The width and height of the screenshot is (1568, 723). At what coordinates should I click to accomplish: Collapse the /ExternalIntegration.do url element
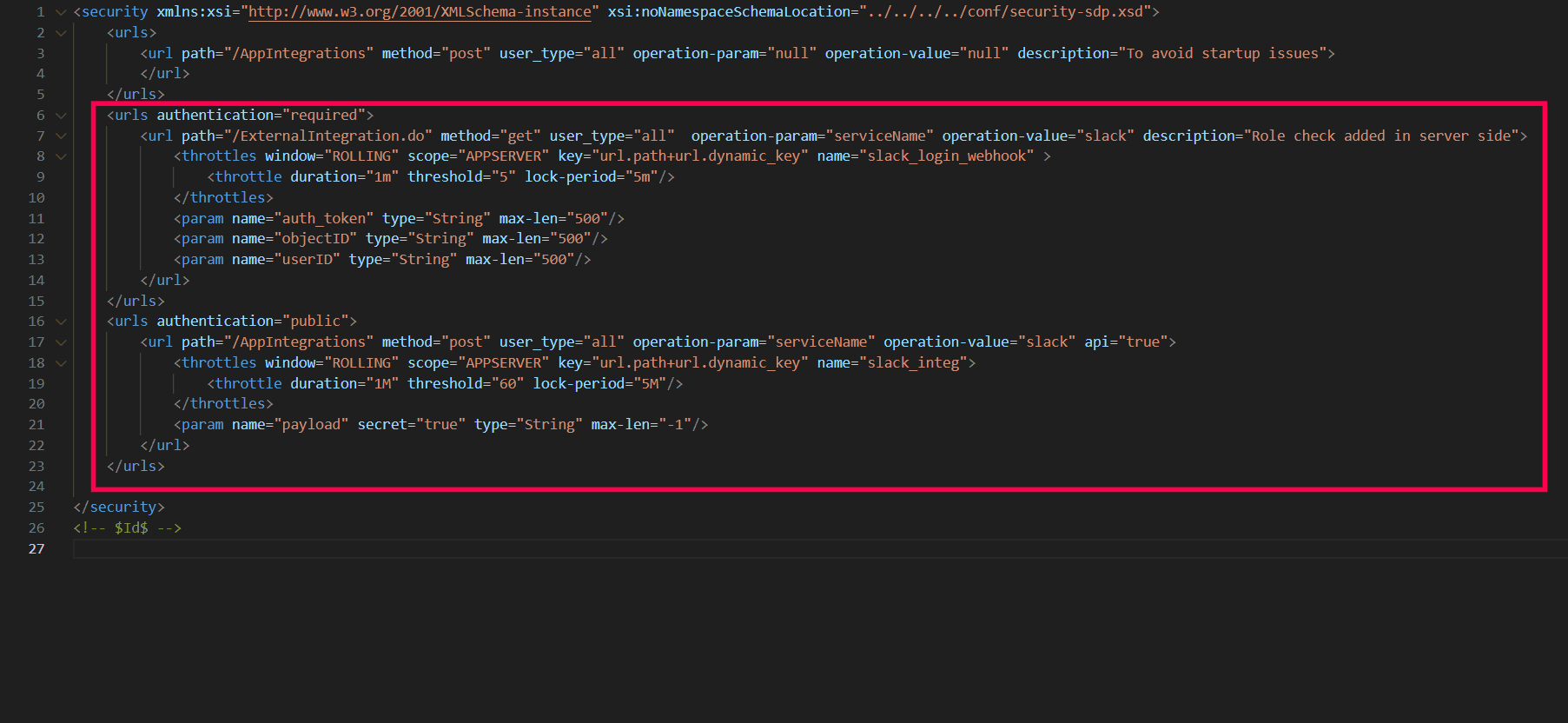click(x=61, y=136)
